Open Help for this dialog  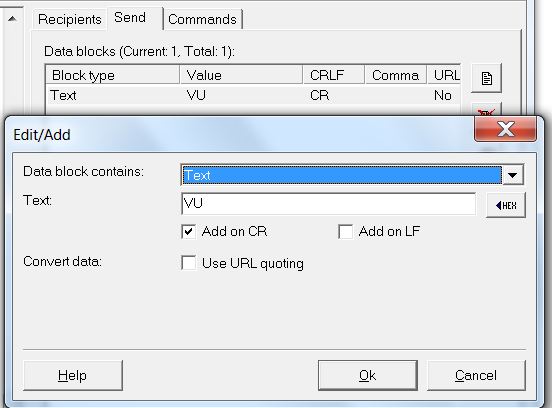73,375
